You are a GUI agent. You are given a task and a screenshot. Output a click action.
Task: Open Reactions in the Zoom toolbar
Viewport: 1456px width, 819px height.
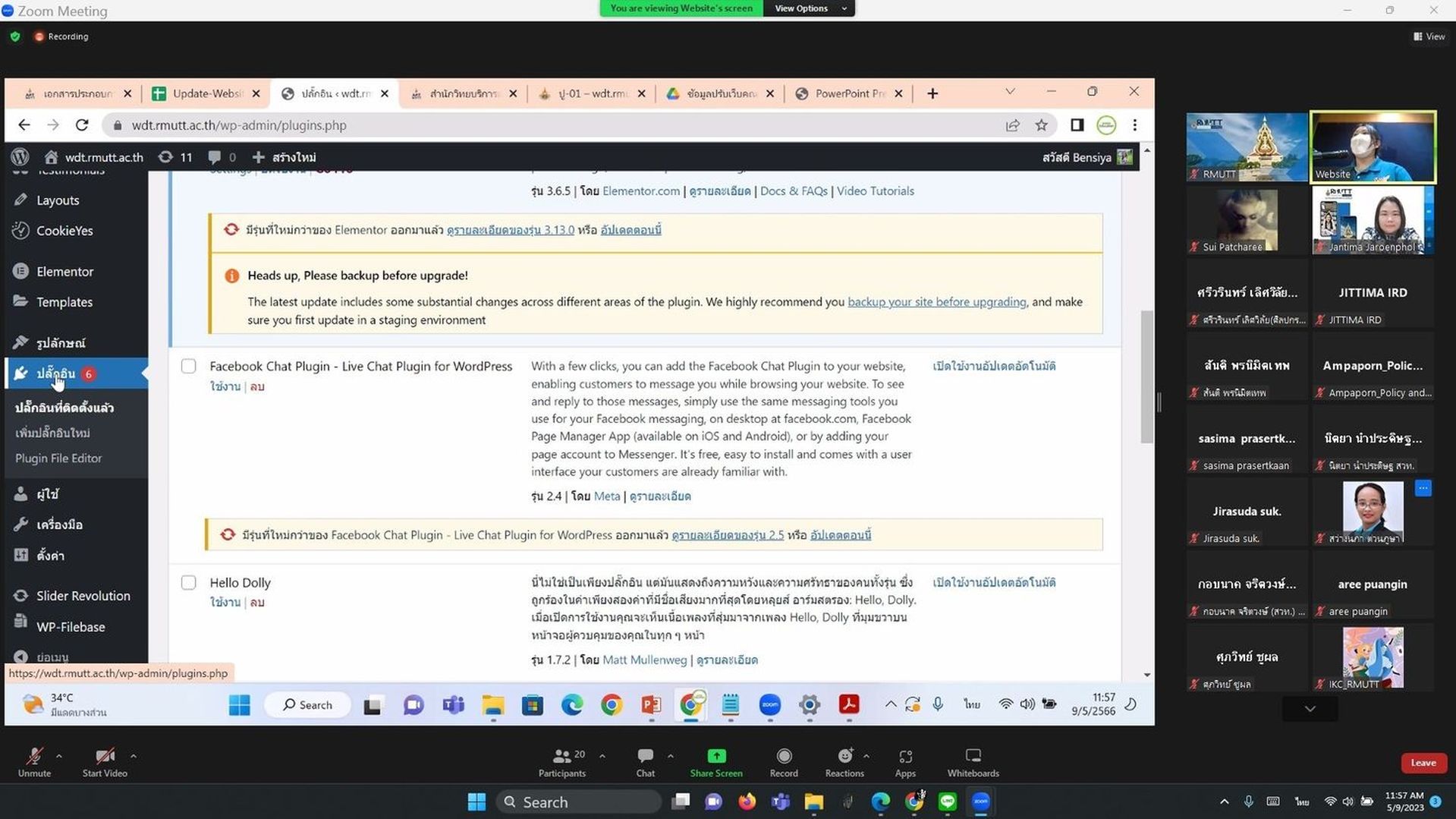(x=844, y=761)
